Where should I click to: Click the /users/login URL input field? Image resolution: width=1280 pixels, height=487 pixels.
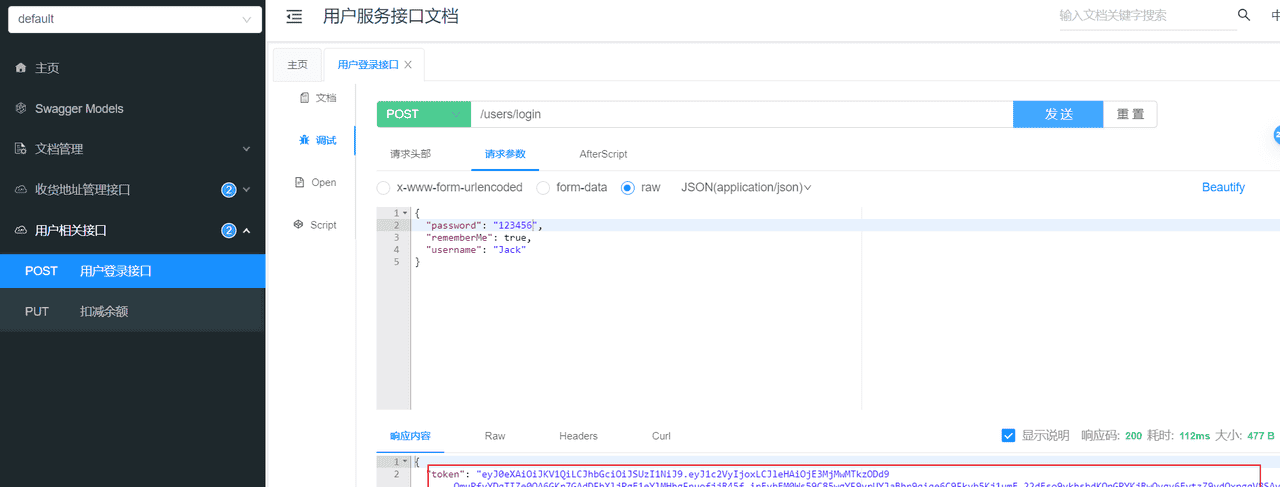[740, 114]
